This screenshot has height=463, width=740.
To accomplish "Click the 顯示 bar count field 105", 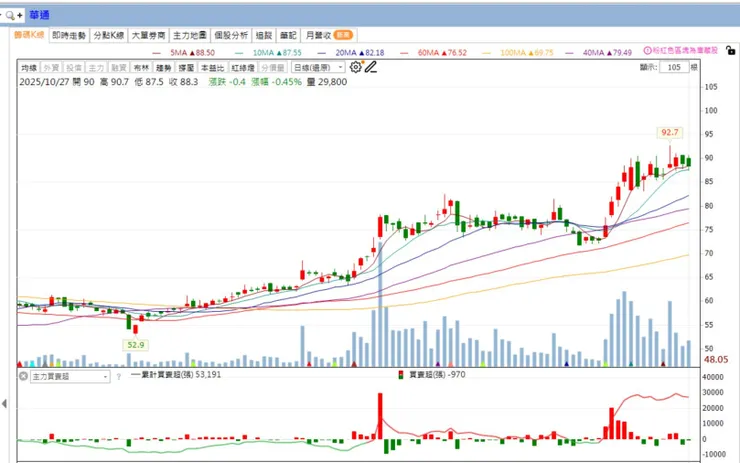I will coord(674,67).
